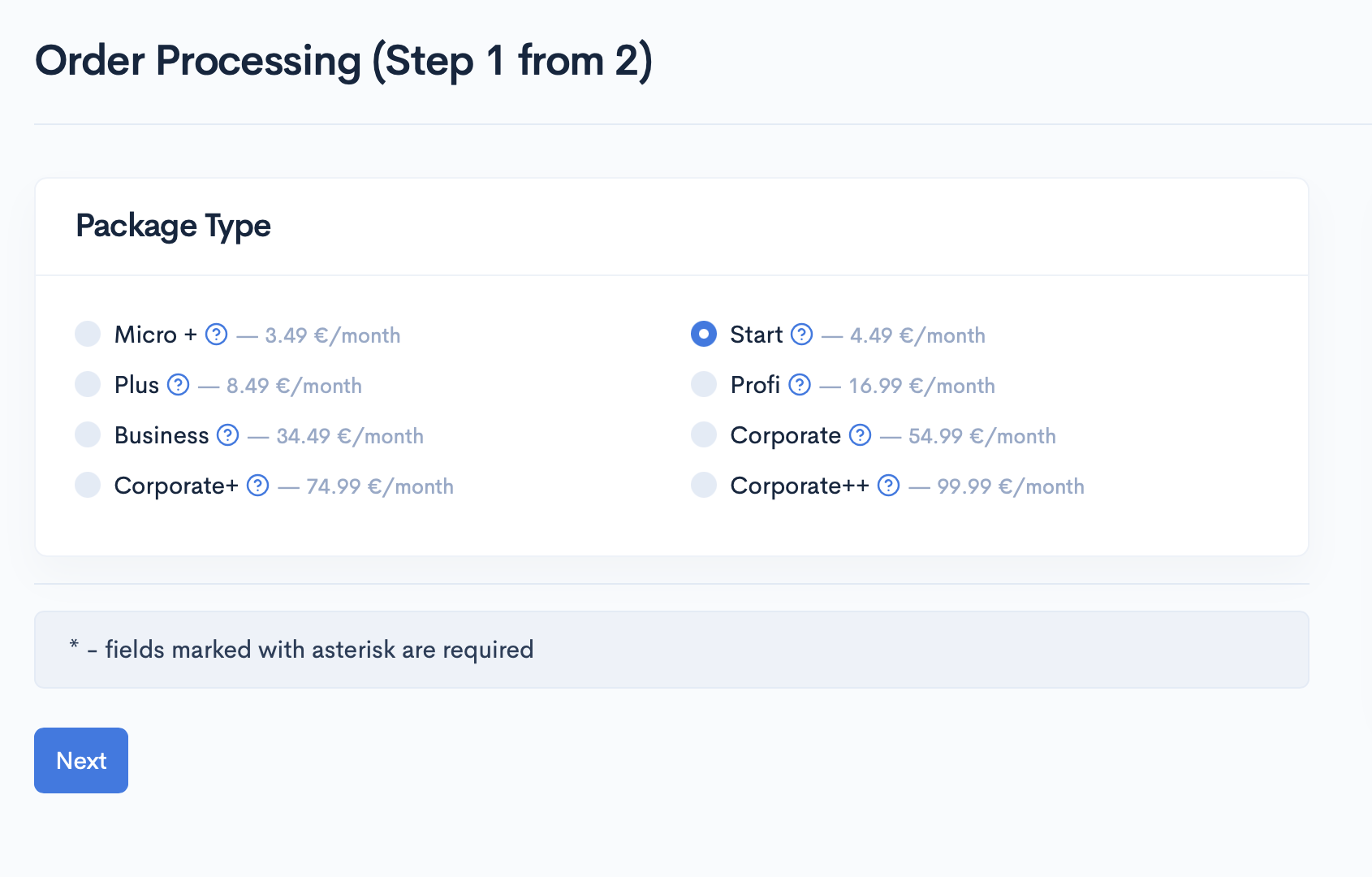The width and height of the screenshot is (1372, 877).
Task: Click the question mark beside Corporate+
Action: 257,486
